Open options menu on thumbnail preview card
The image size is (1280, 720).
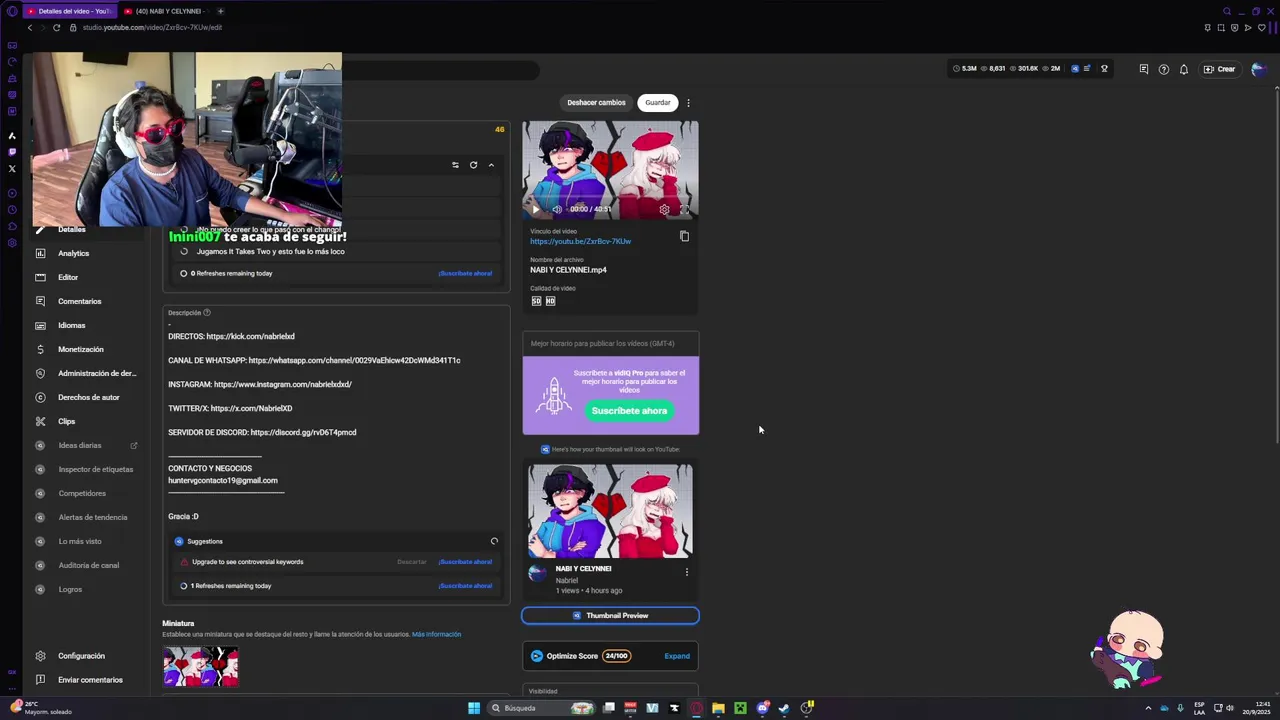[686, 572]
